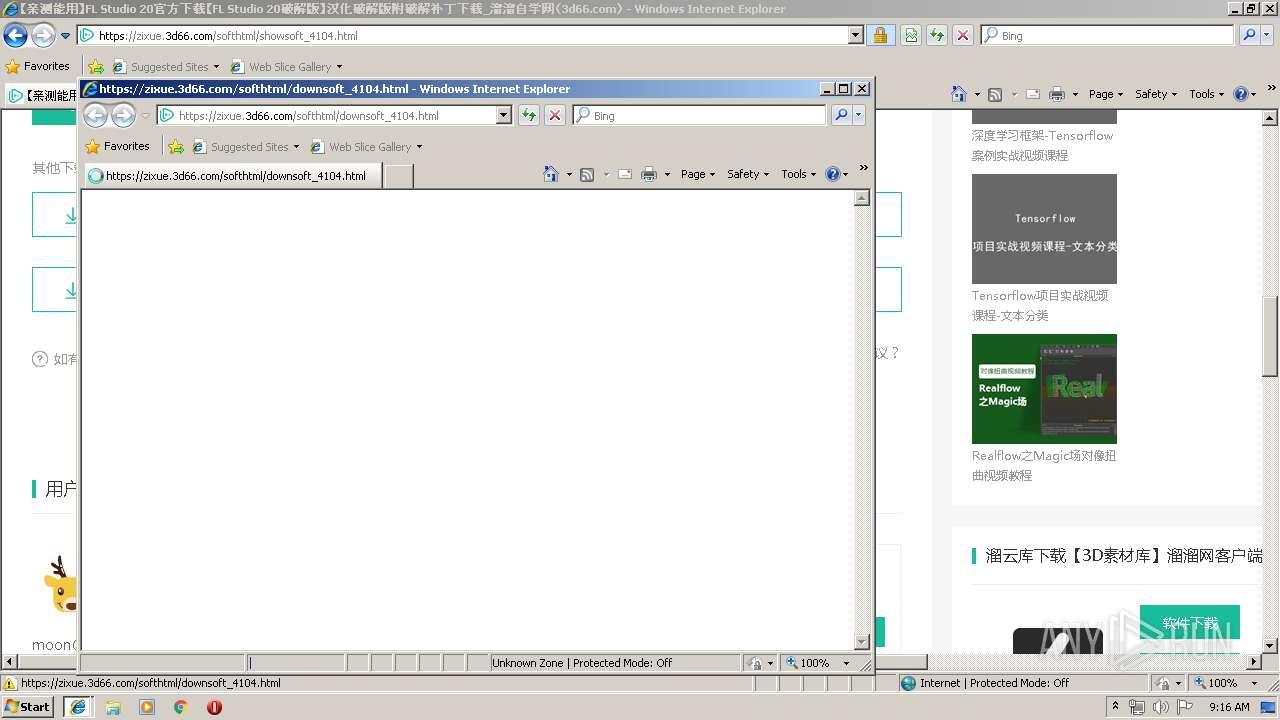1280x720 pixels.
Task: Click Favorites button in main window
Action: click(x=37, y=66)
